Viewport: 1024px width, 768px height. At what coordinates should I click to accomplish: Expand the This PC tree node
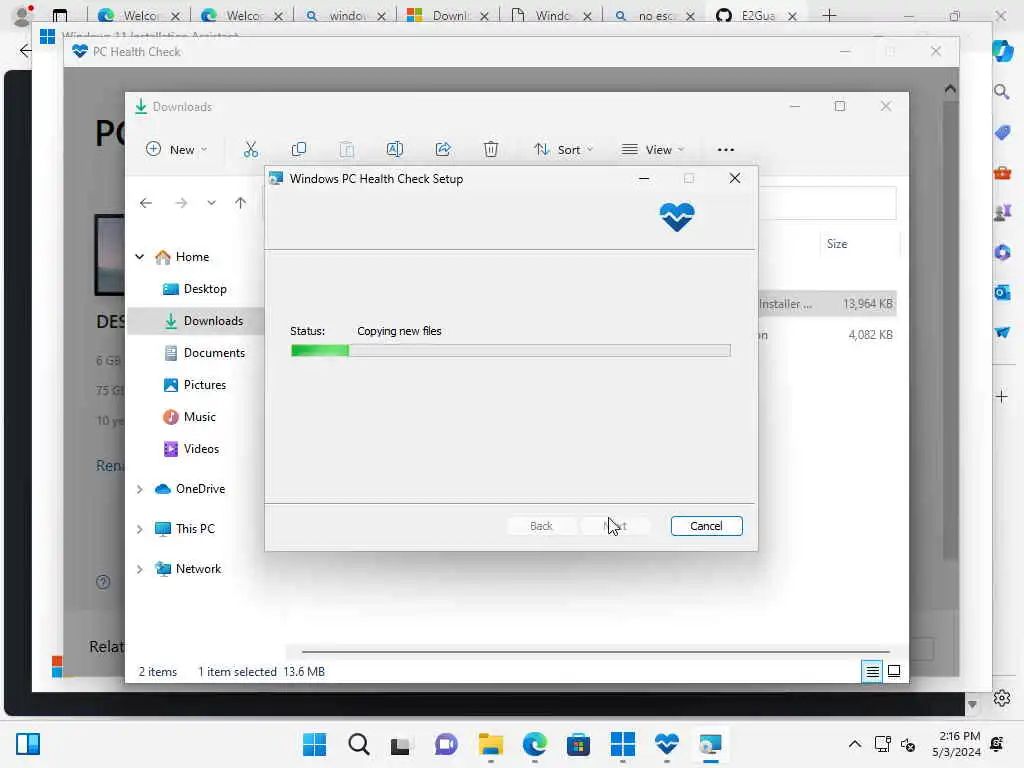pyautogui.click(x=139, y=529)
